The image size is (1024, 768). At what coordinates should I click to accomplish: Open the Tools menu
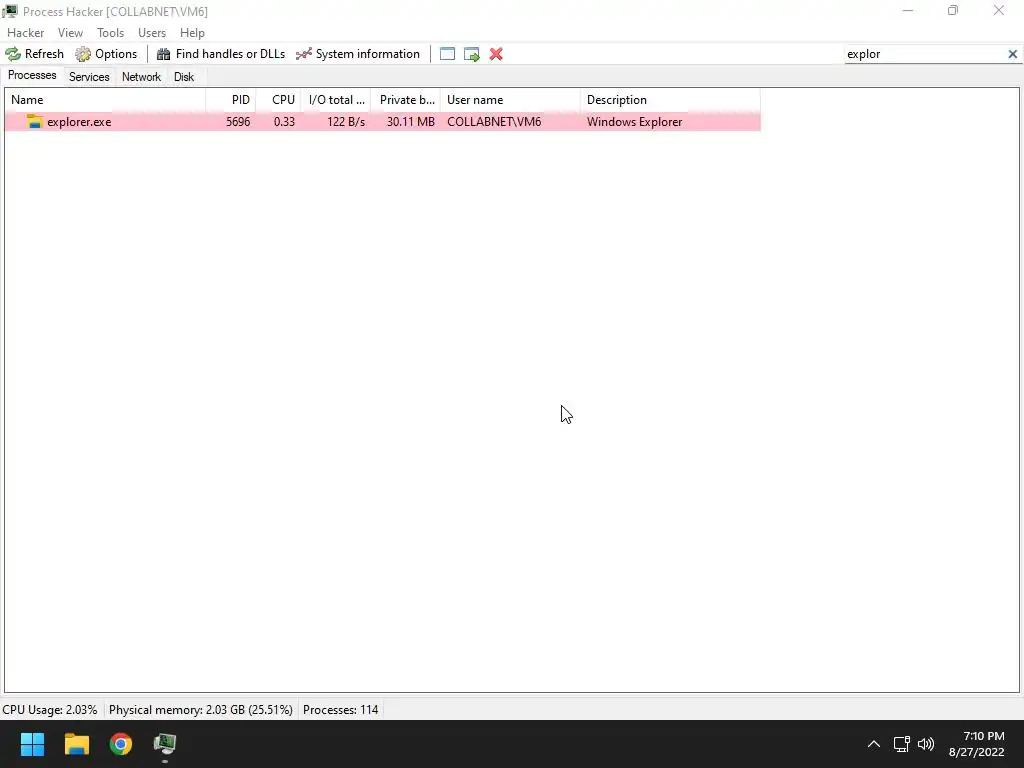(x=110, y=33)
